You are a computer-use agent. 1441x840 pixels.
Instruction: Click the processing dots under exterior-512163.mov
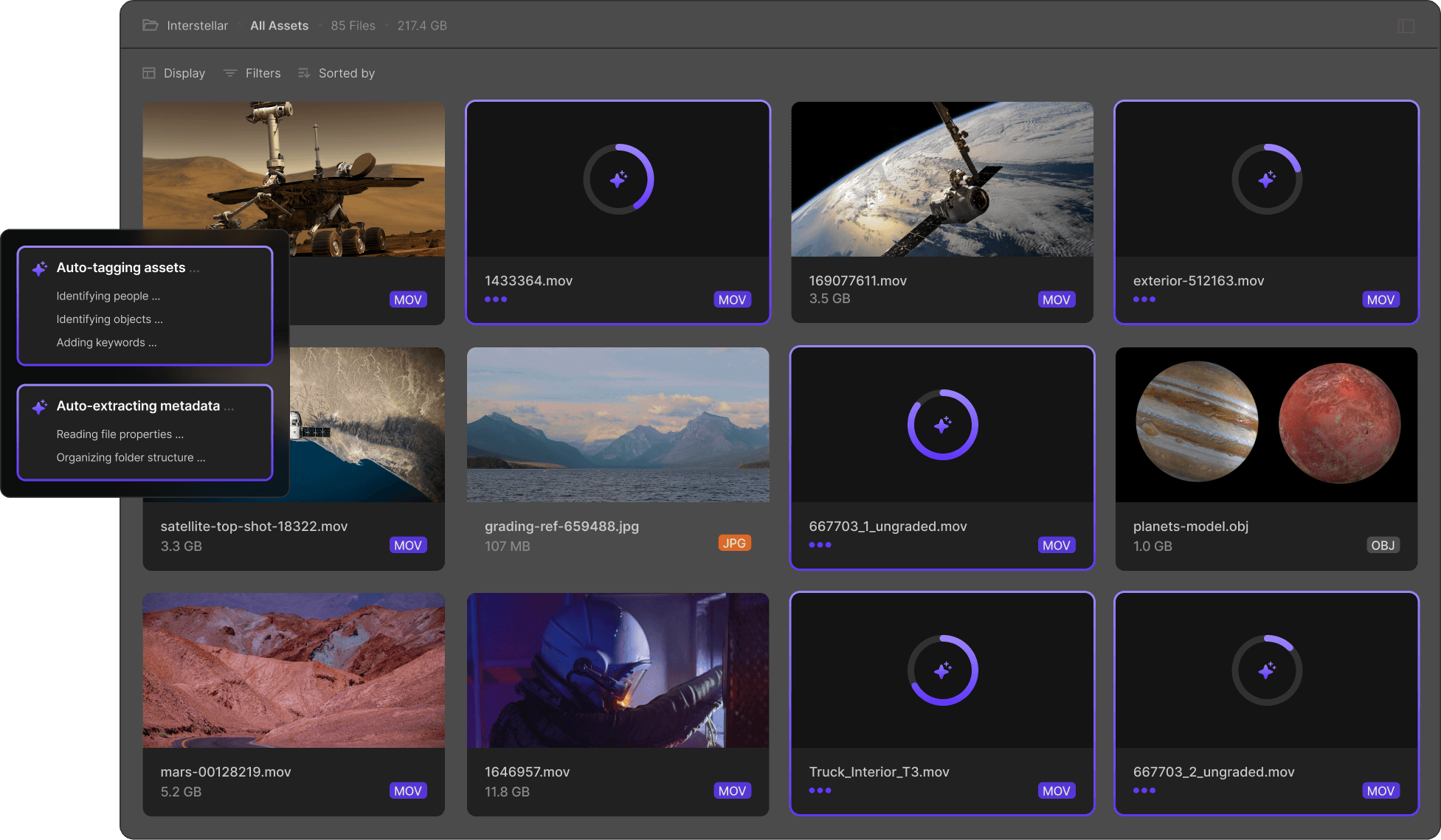1144,299
